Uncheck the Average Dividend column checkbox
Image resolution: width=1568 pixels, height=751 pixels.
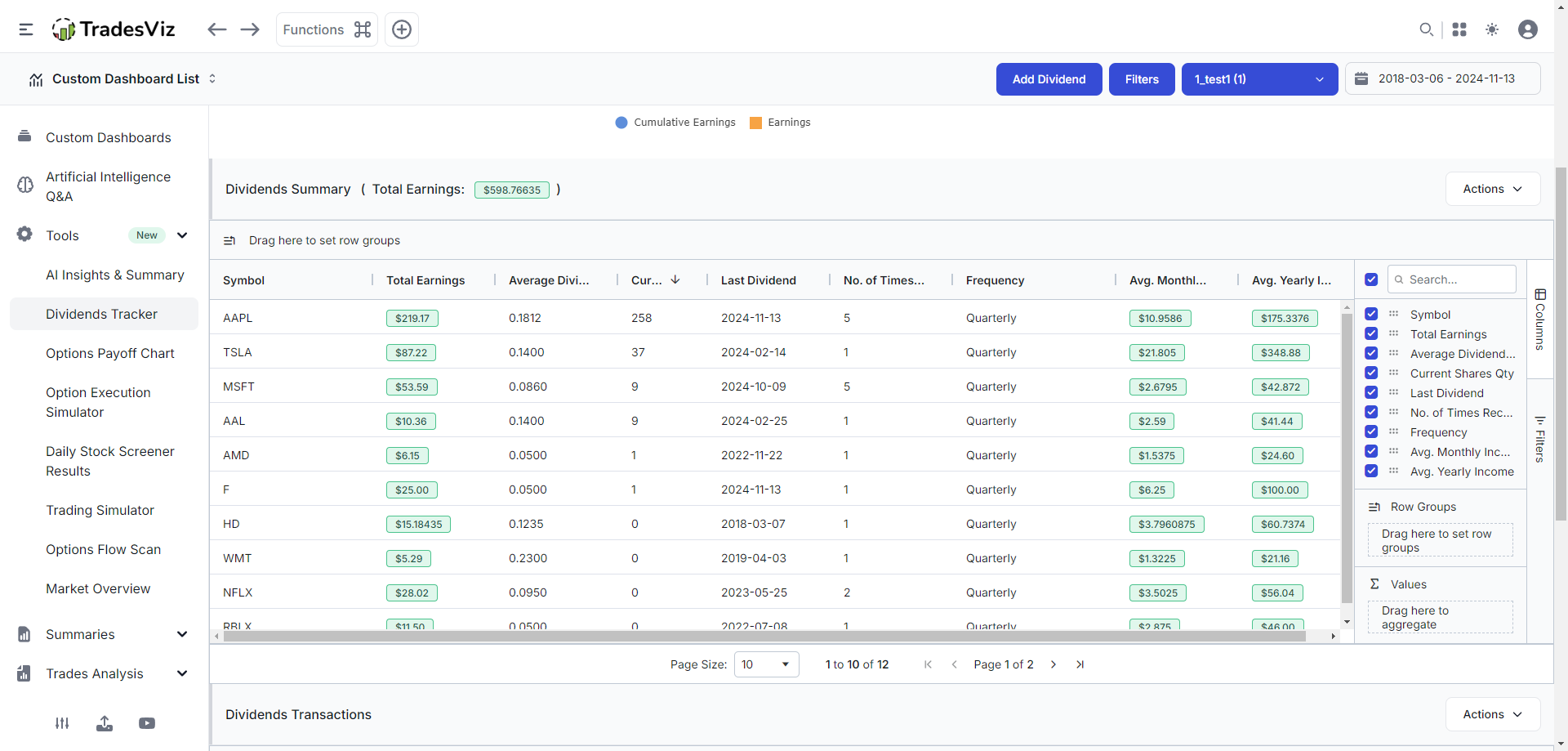point(1371,353)
